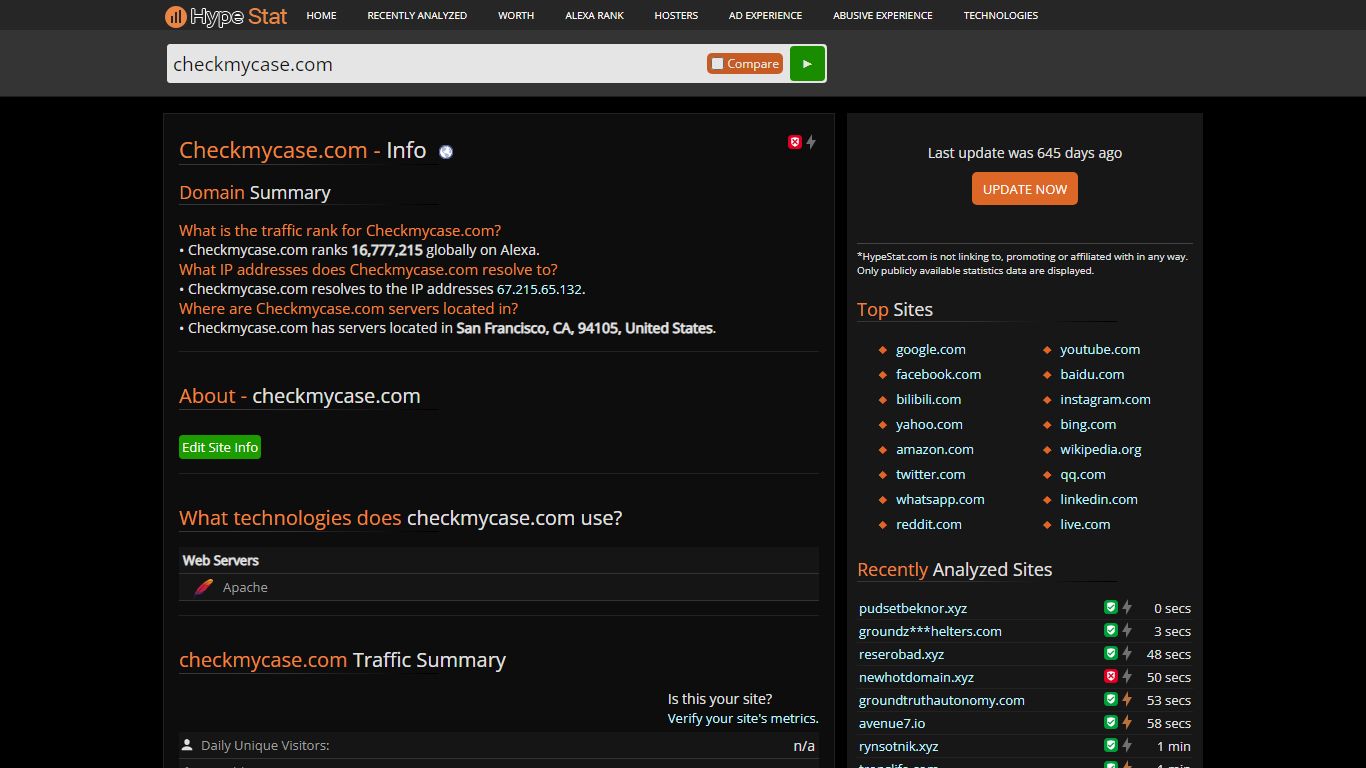1366x768 pixels.
Task: Click green shield icon for groundtruthautonomy.com
Action: 1110,699
